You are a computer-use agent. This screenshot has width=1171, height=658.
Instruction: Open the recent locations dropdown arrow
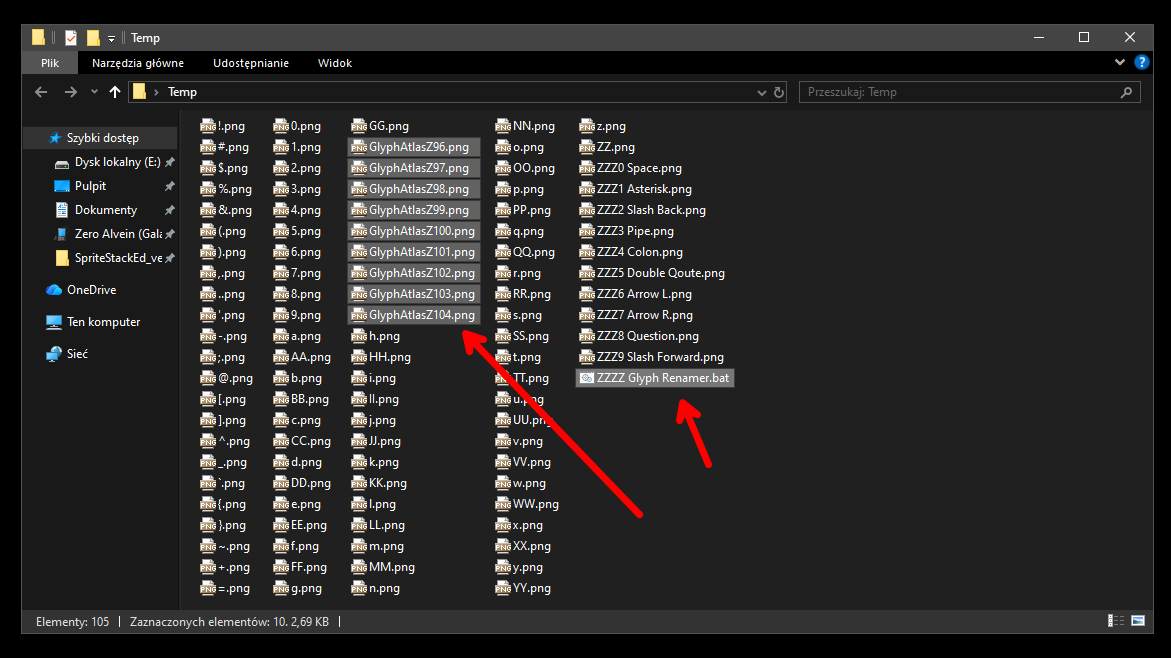(94, 92)
